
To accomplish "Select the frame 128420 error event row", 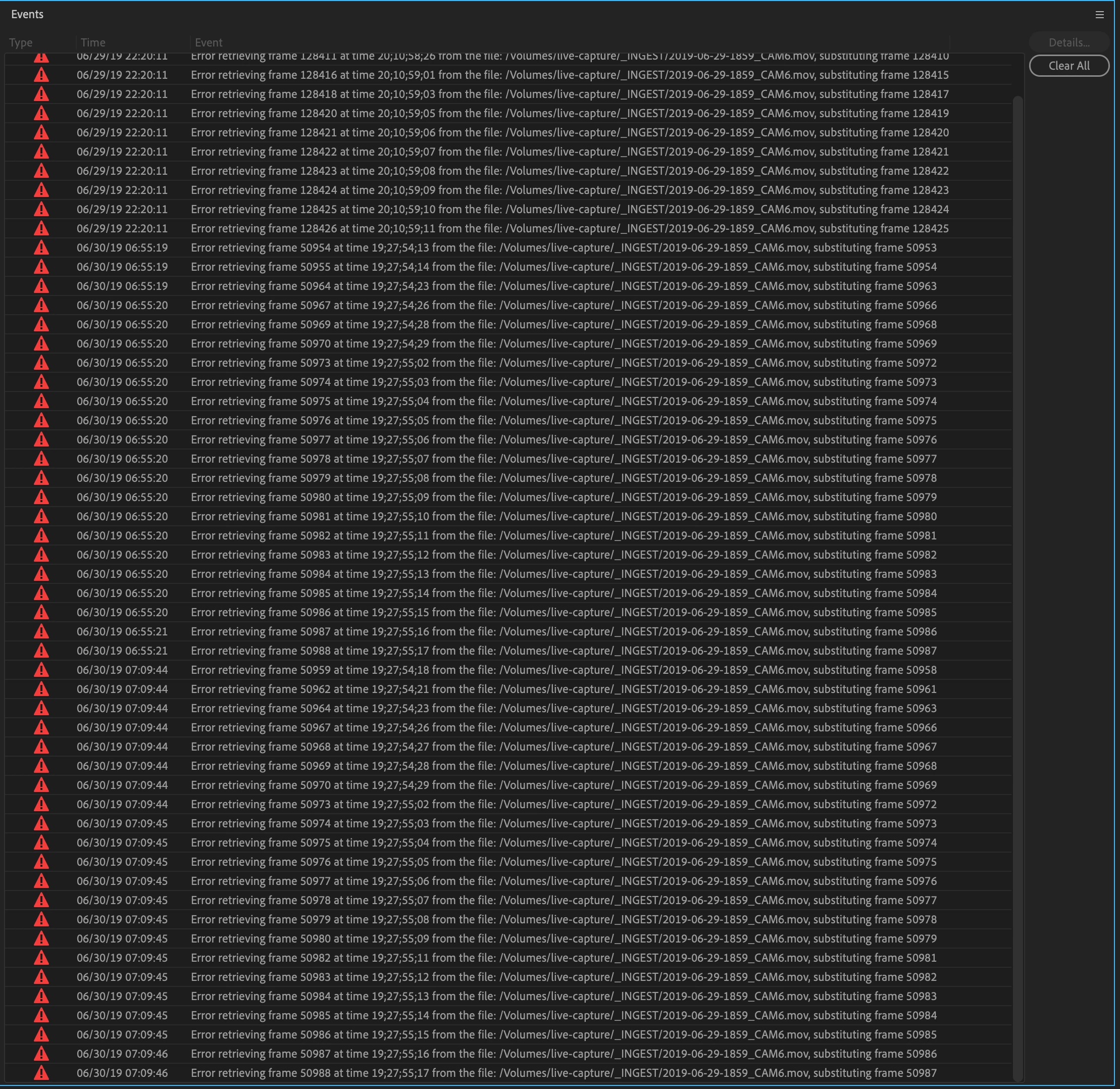I will [x=569, y=113].
